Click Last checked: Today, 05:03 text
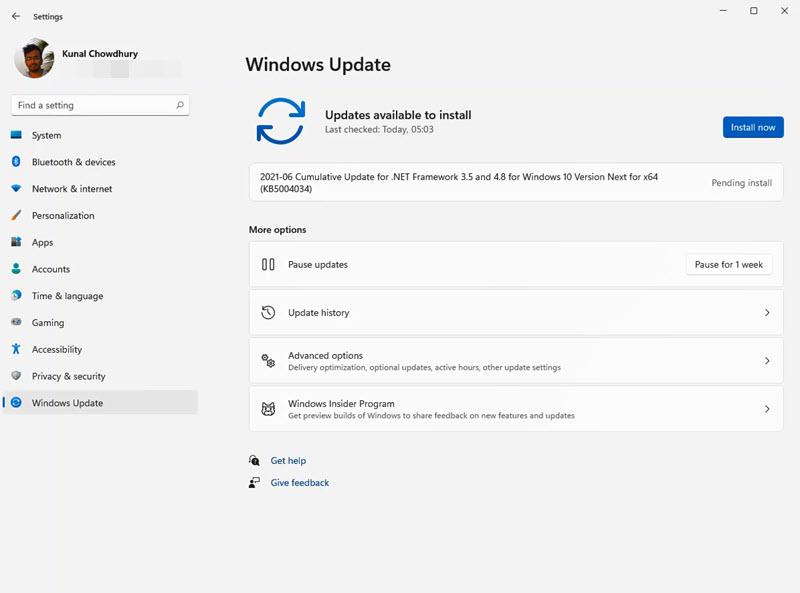The width and height of the screenshot is (800, 593). click(379, 130)
